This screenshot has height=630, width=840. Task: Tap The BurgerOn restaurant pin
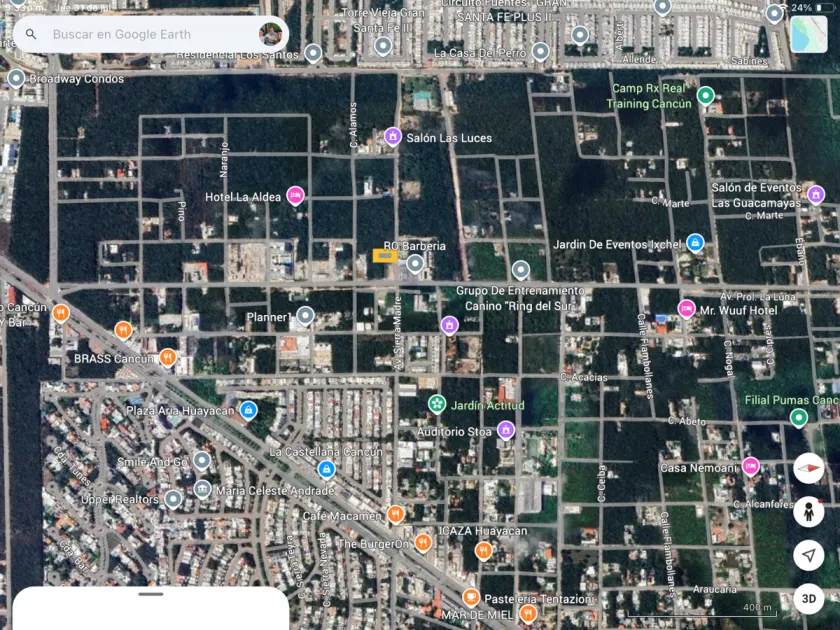click(x=423, y=543)
